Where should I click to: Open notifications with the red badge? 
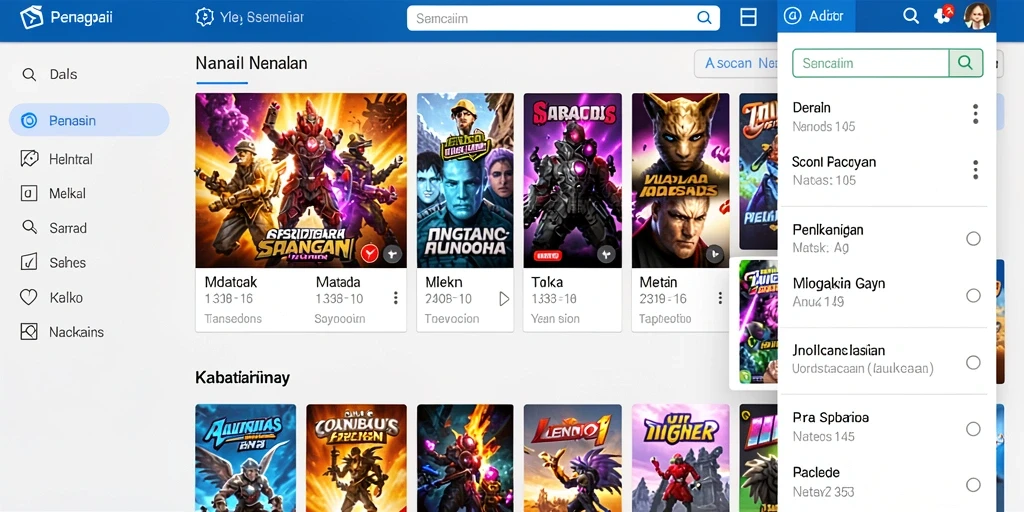pyautogui.click(x=944, y=15)
